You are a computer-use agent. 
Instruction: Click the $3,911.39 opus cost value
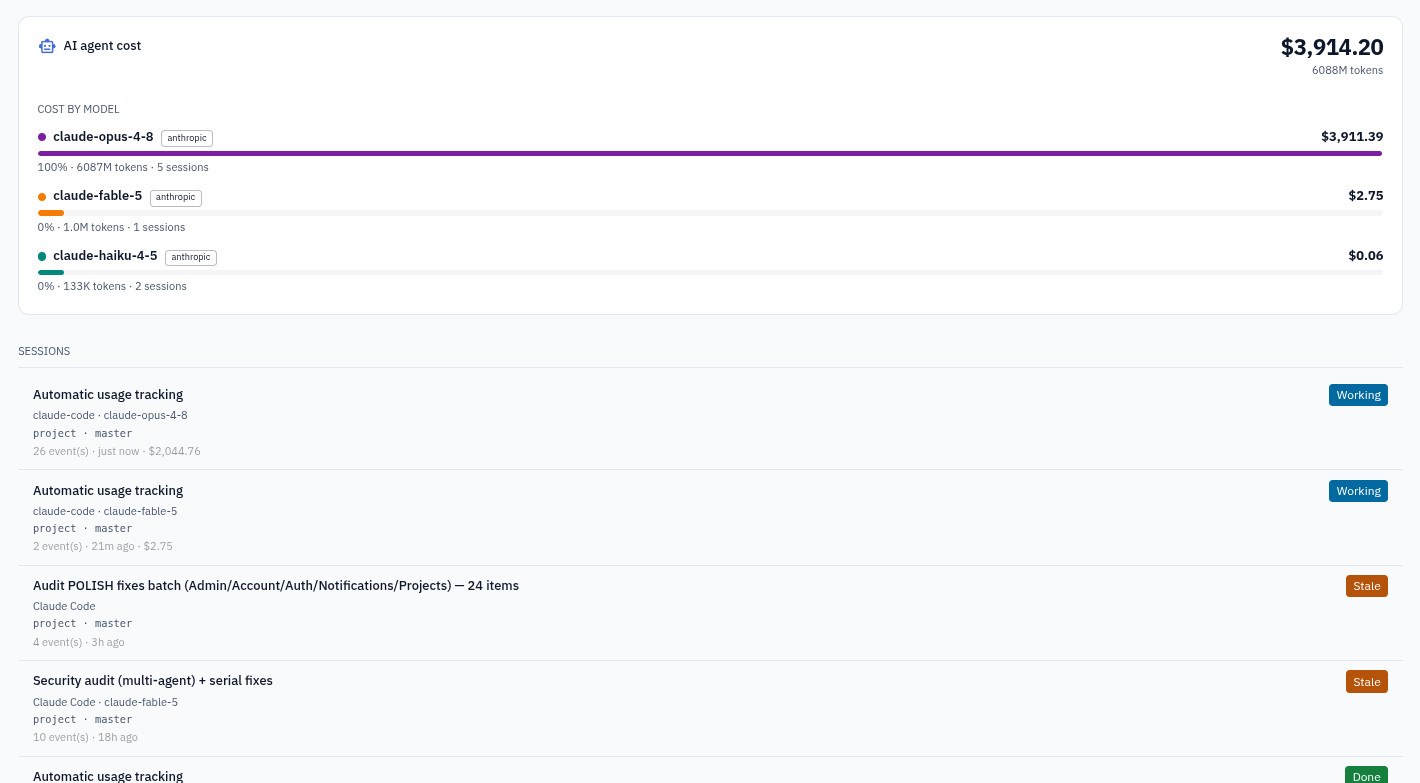pyautogui.click(x=1352, y=137)
